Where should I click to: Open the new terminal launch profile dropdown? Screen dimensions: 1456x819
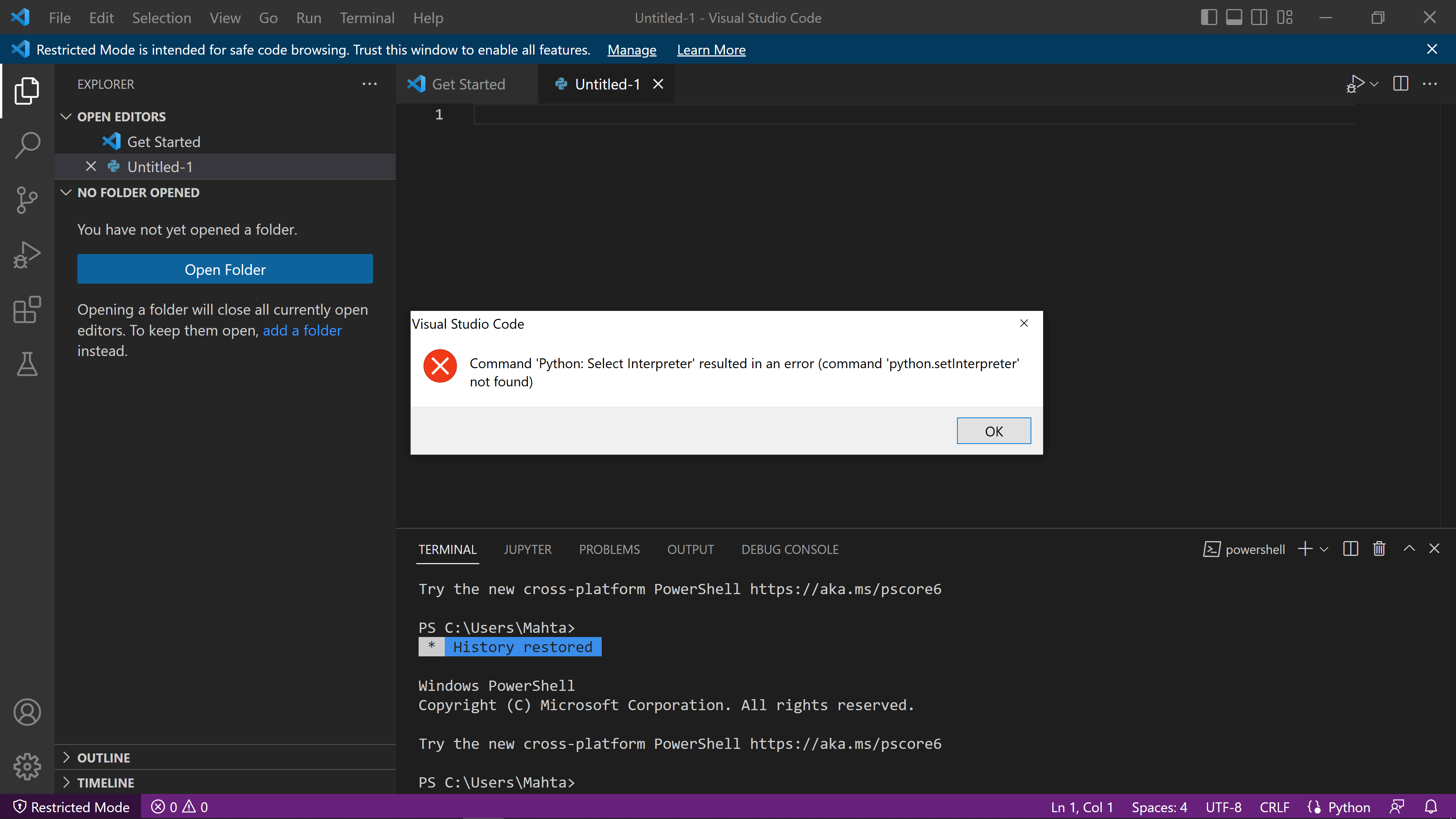point(1324,549)
